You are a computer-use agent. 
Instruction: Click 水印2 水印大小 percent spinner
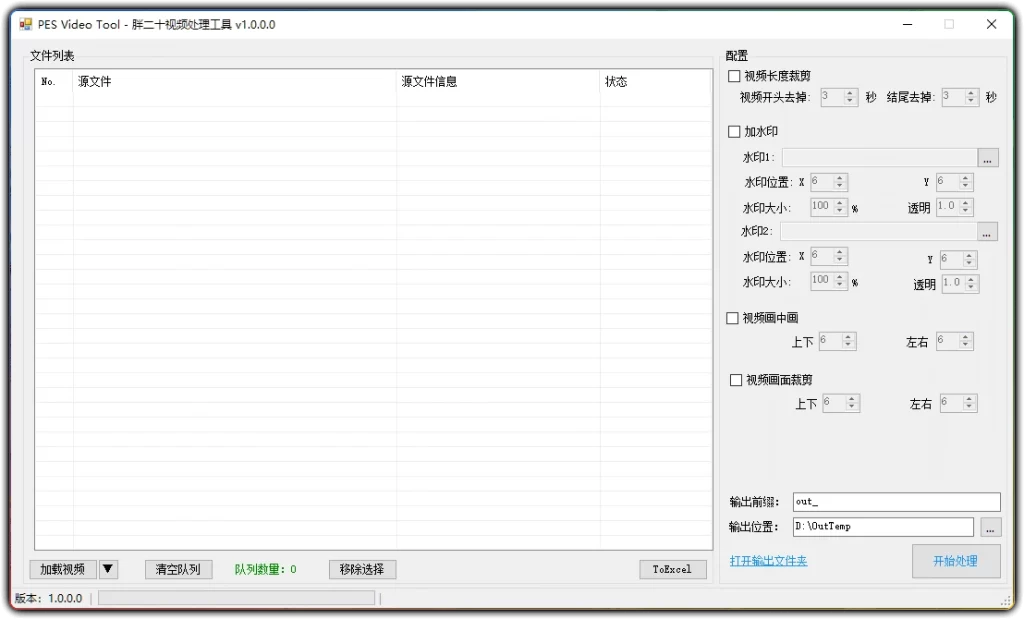(x=829, y=281)
